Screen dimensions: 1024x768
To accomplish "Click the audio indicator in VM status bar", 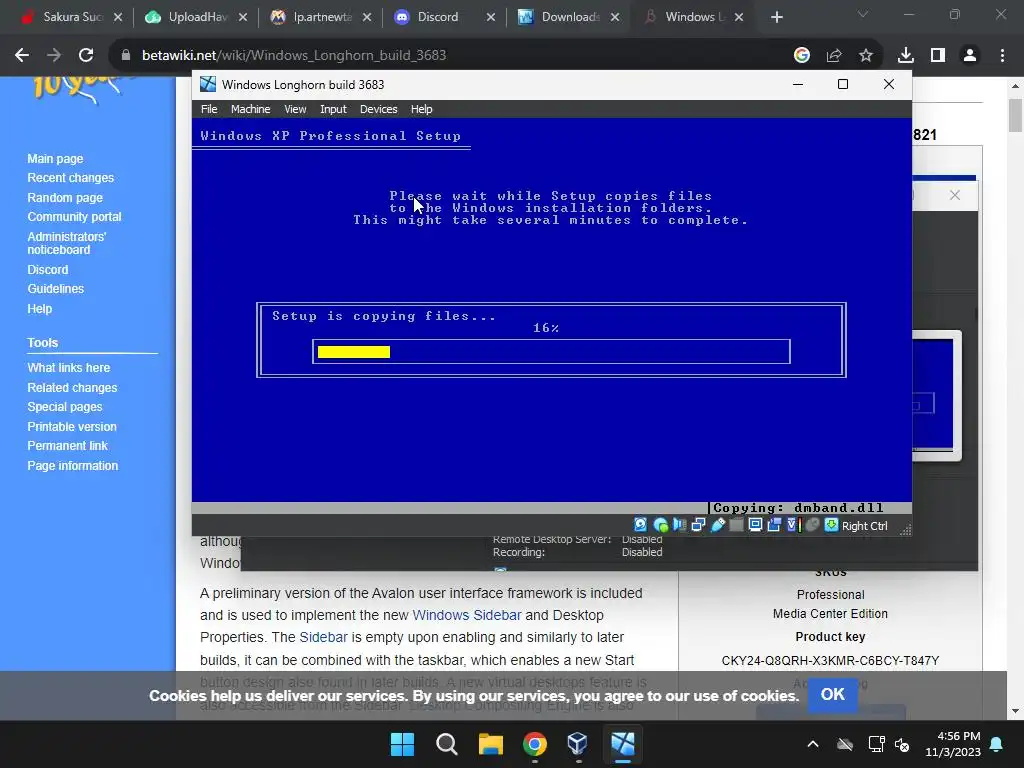I will [x=679, y=525].
